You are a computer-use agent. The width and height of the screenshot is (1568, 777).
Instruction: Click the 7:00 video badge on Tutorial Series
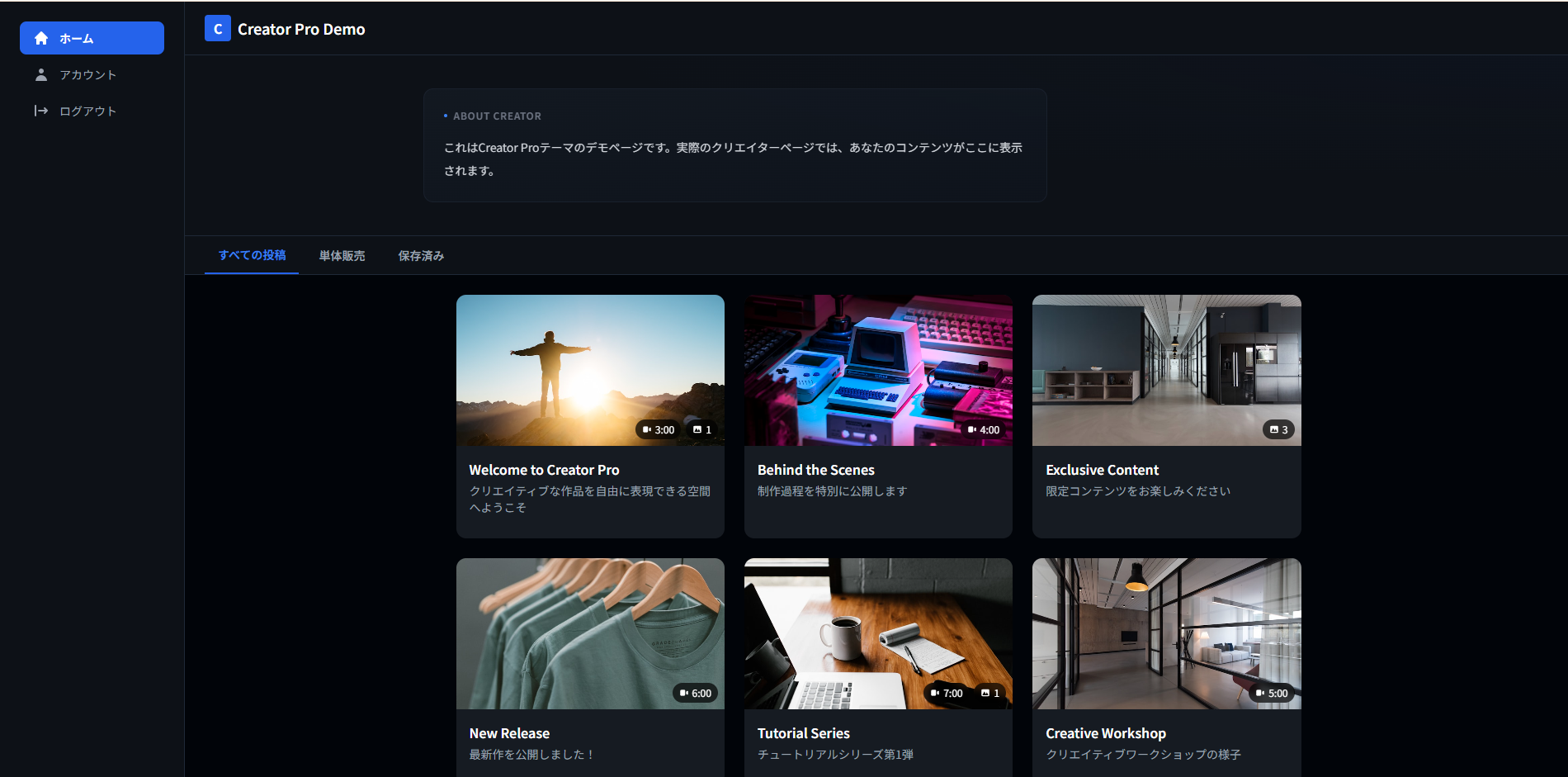click(x=946, y=693)
